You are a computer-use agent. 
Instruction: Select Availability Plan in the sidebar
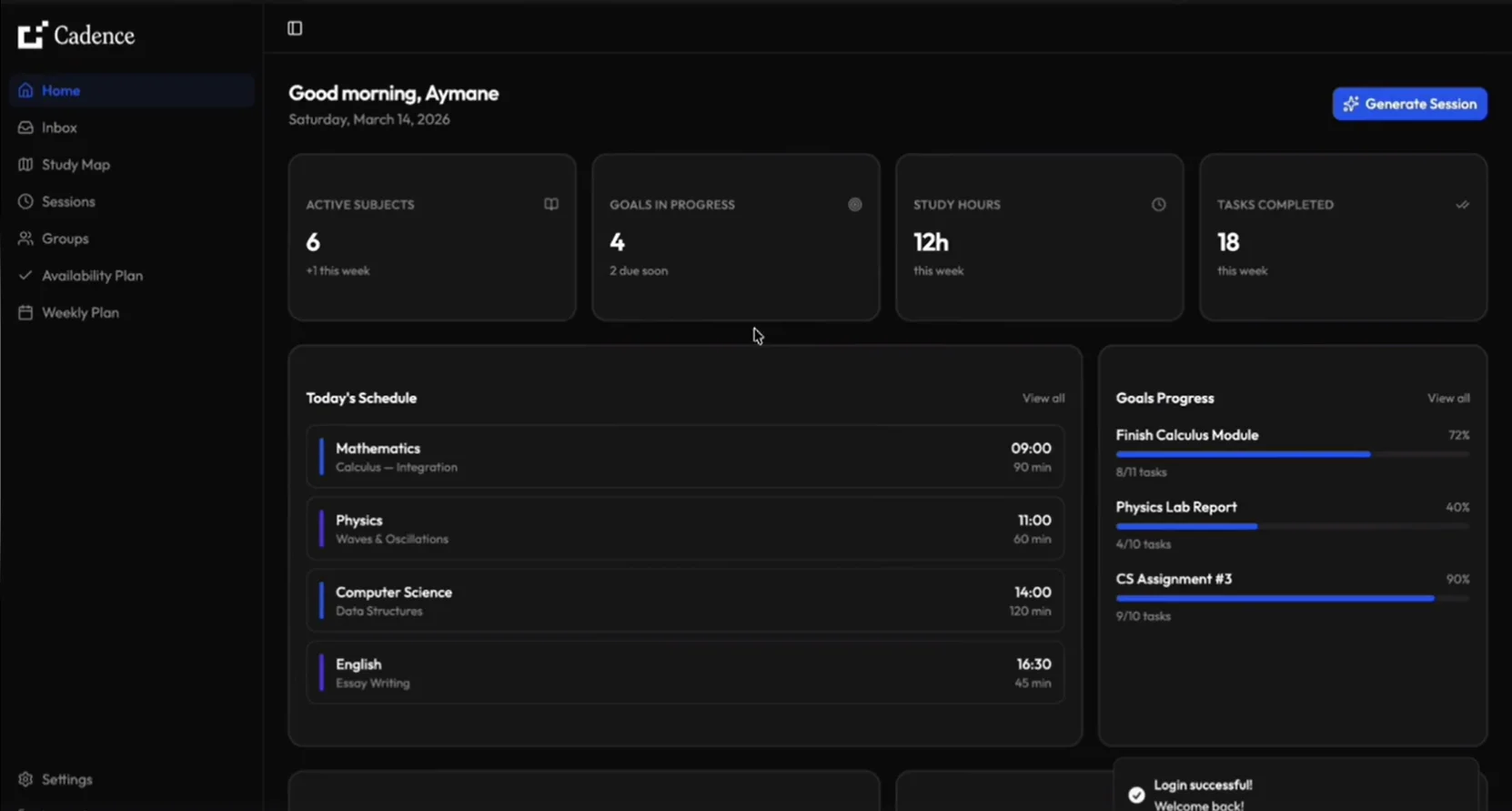point(132,275)
